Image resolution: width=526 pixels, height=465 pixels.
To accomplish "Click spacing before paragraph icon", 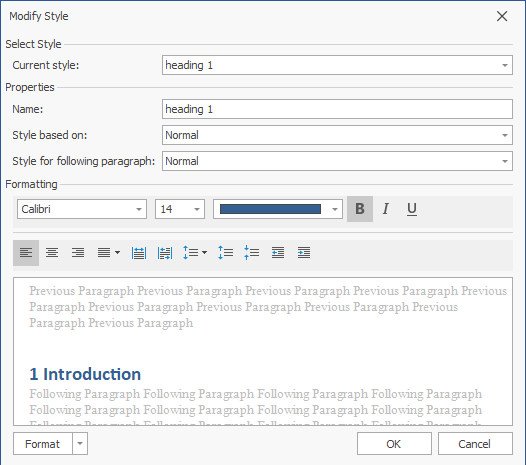I will click(225, 253).
